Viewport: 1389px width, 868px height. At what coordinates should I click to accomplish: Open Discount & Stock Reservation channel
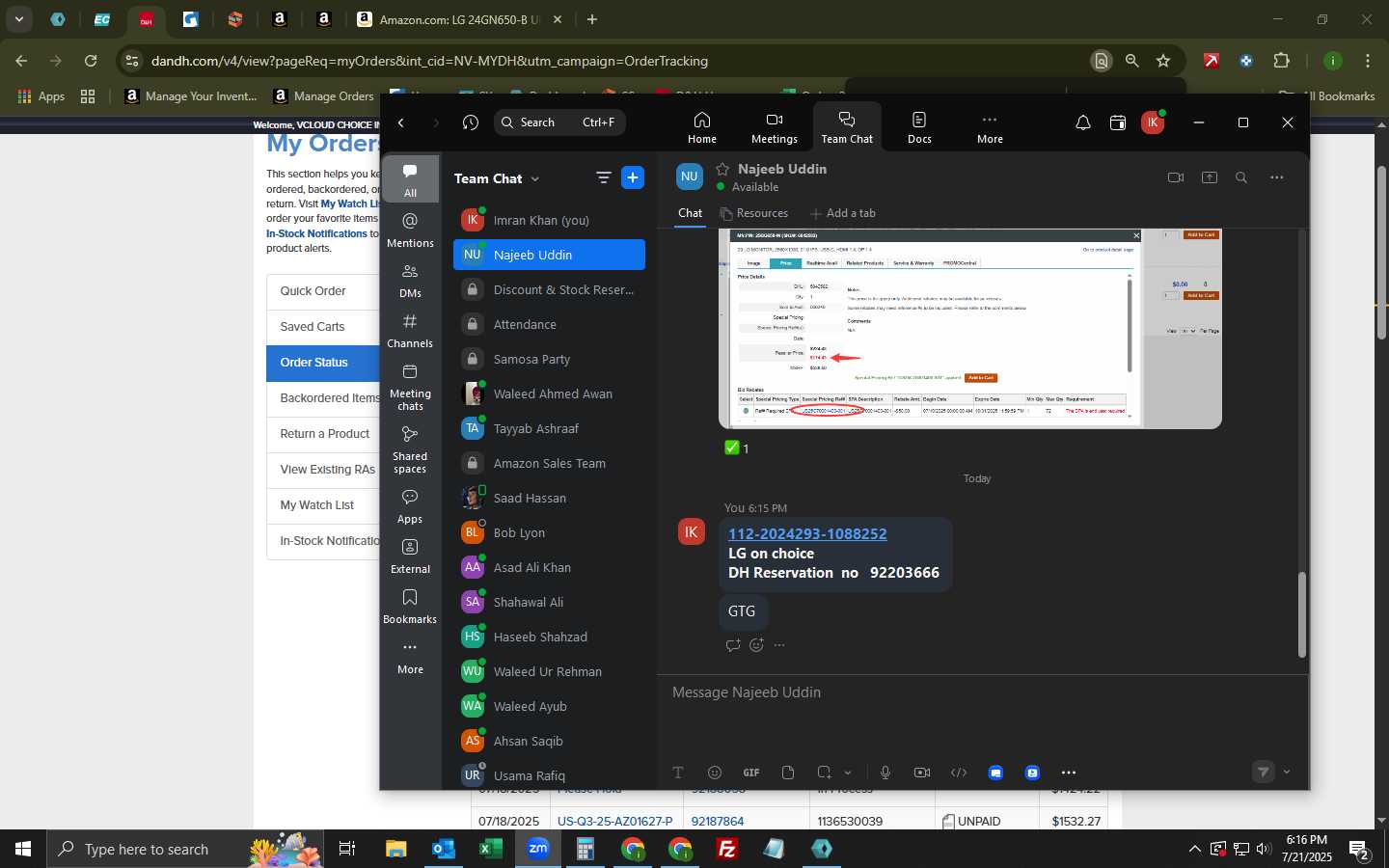[x=549, y=289]
